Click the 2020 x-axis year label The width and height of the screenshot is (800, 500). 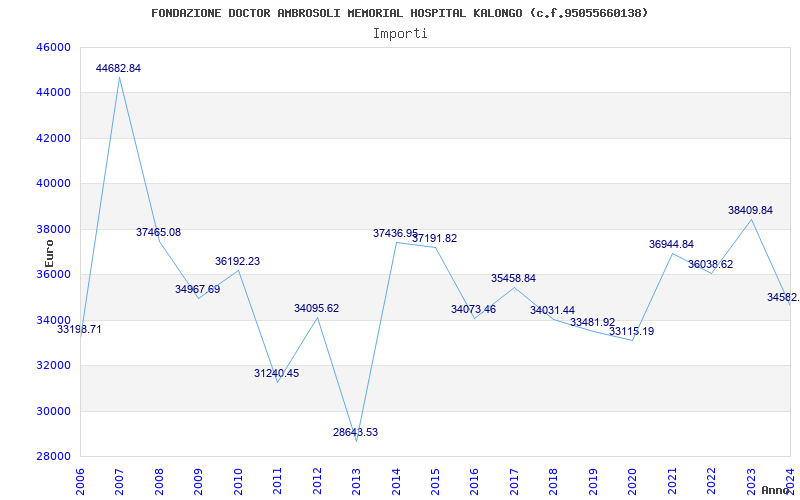632,482
